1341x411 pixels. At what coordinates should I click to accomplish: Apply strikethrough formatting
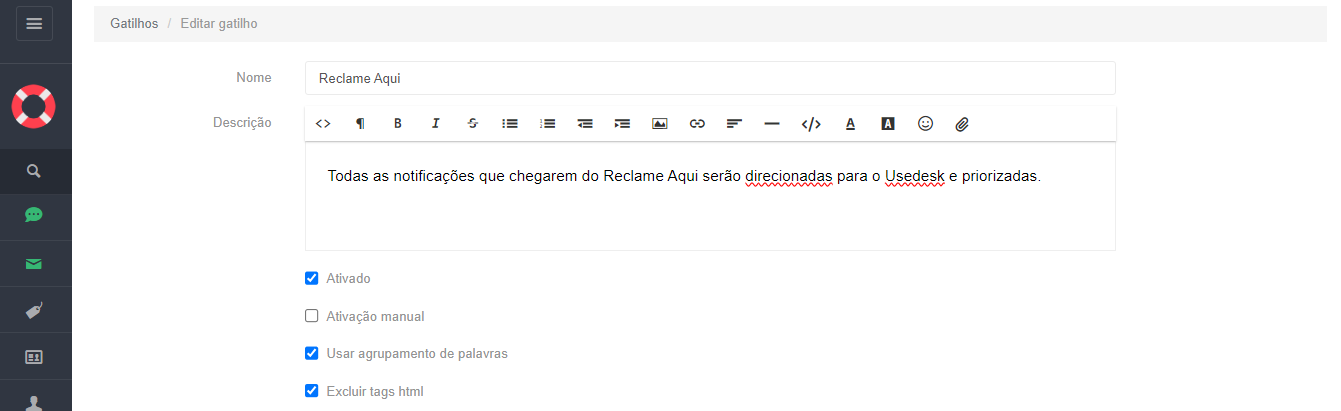click(x=472, y=124)
